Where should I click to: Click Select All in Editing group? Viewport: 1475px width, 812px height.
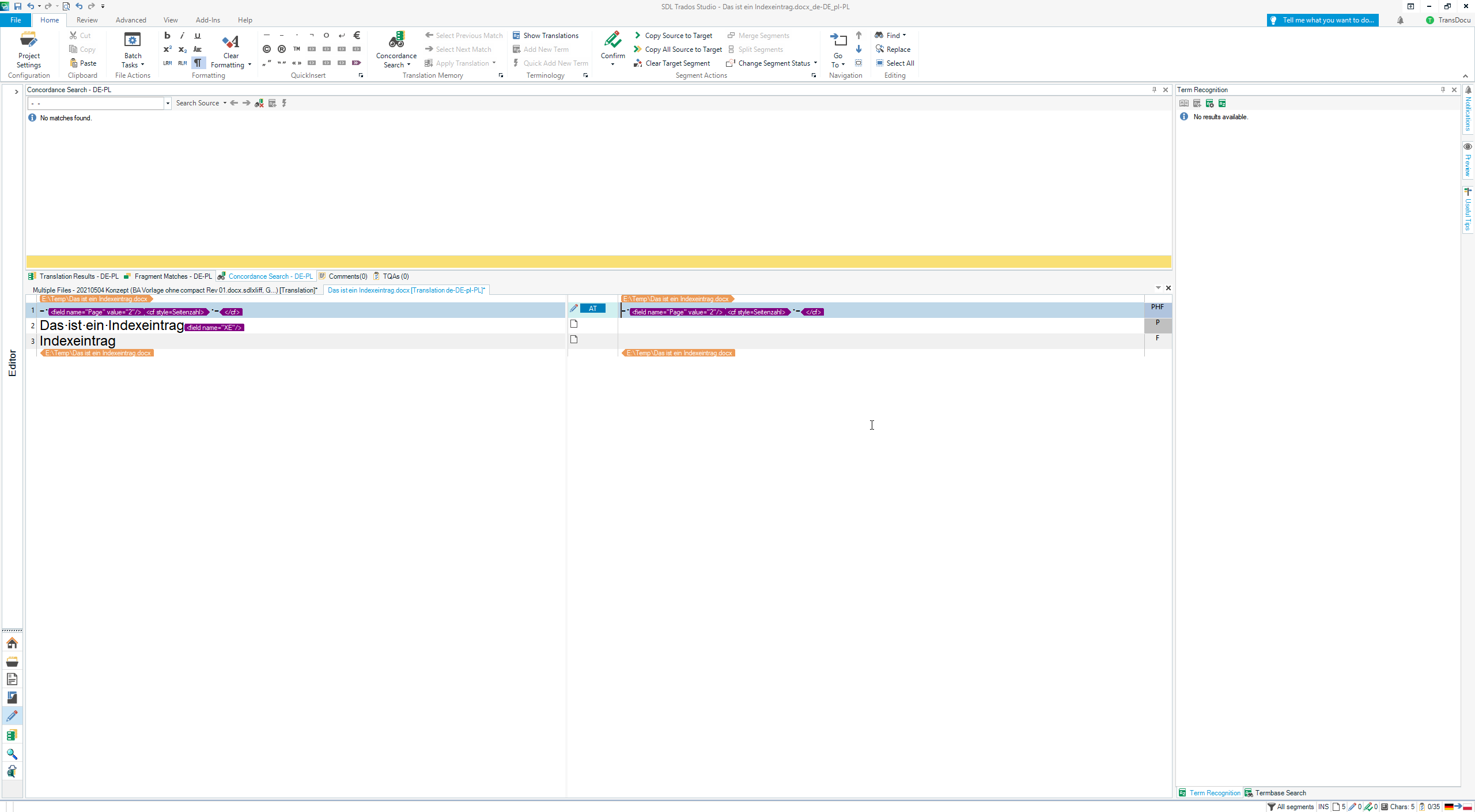tap(895, 63)
